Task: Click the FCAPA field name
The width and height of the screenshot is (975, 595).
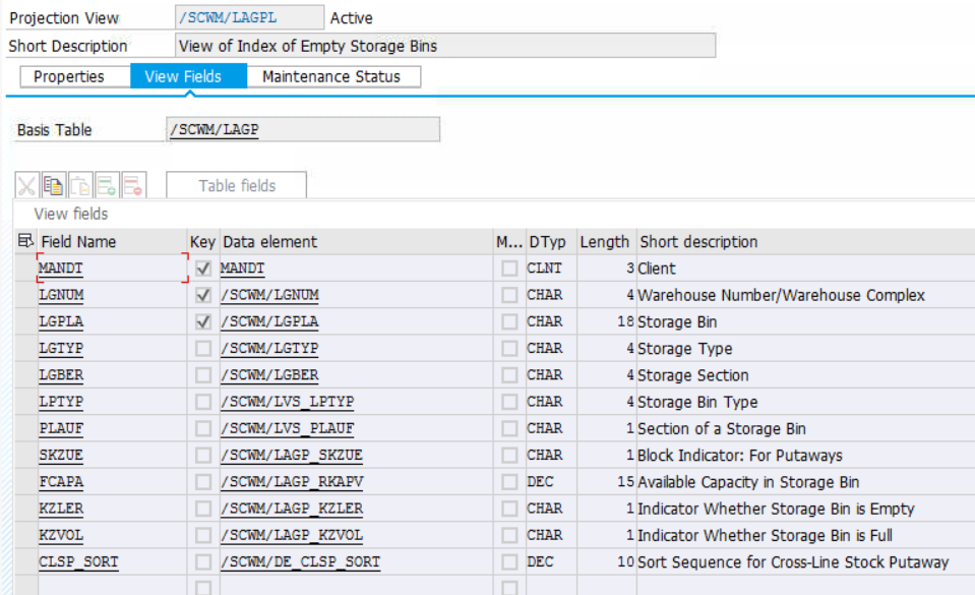Action: coord(61,482)
